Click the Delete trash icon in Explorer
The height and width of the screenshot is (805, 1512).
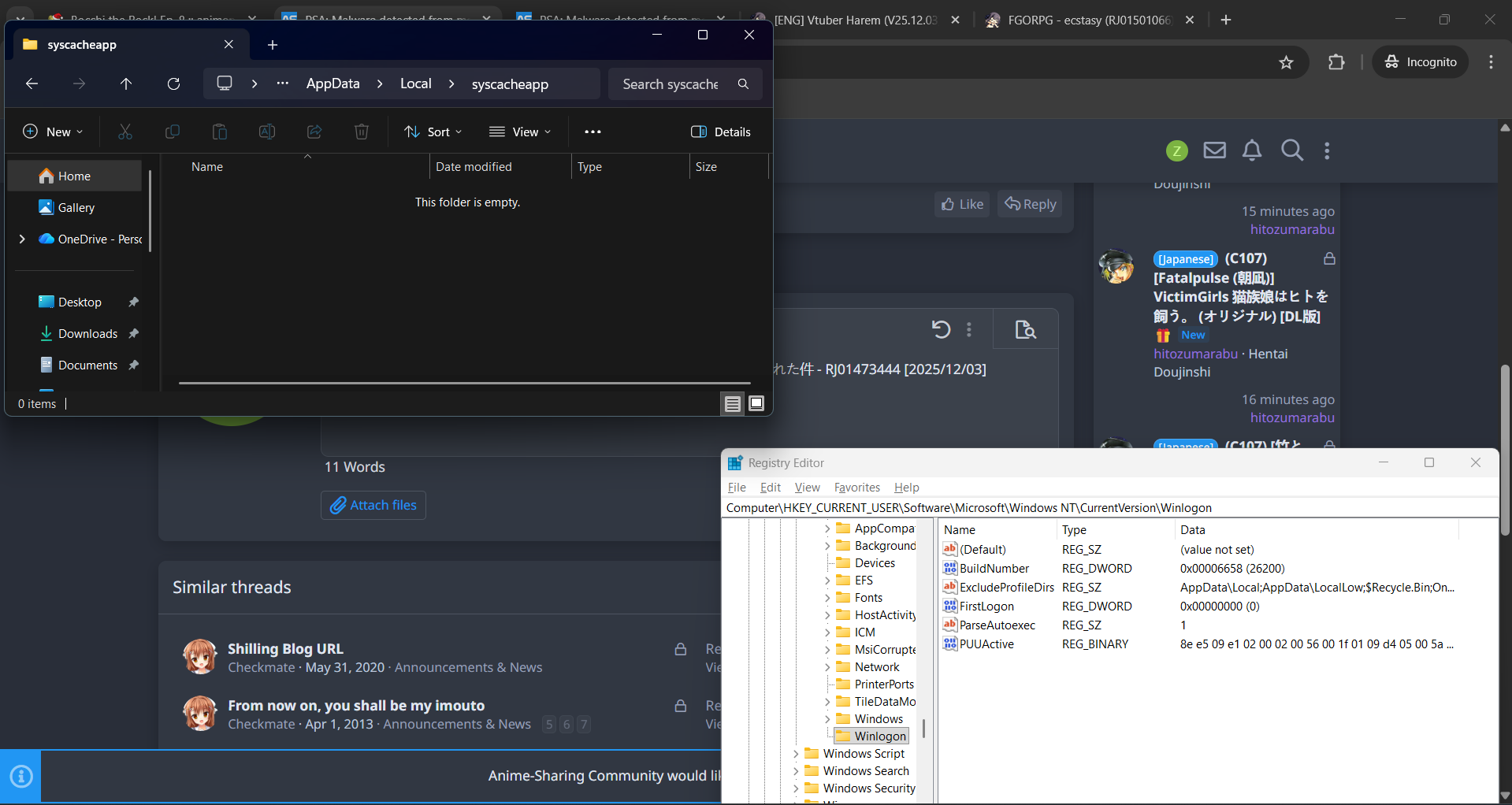pos(362,132)
